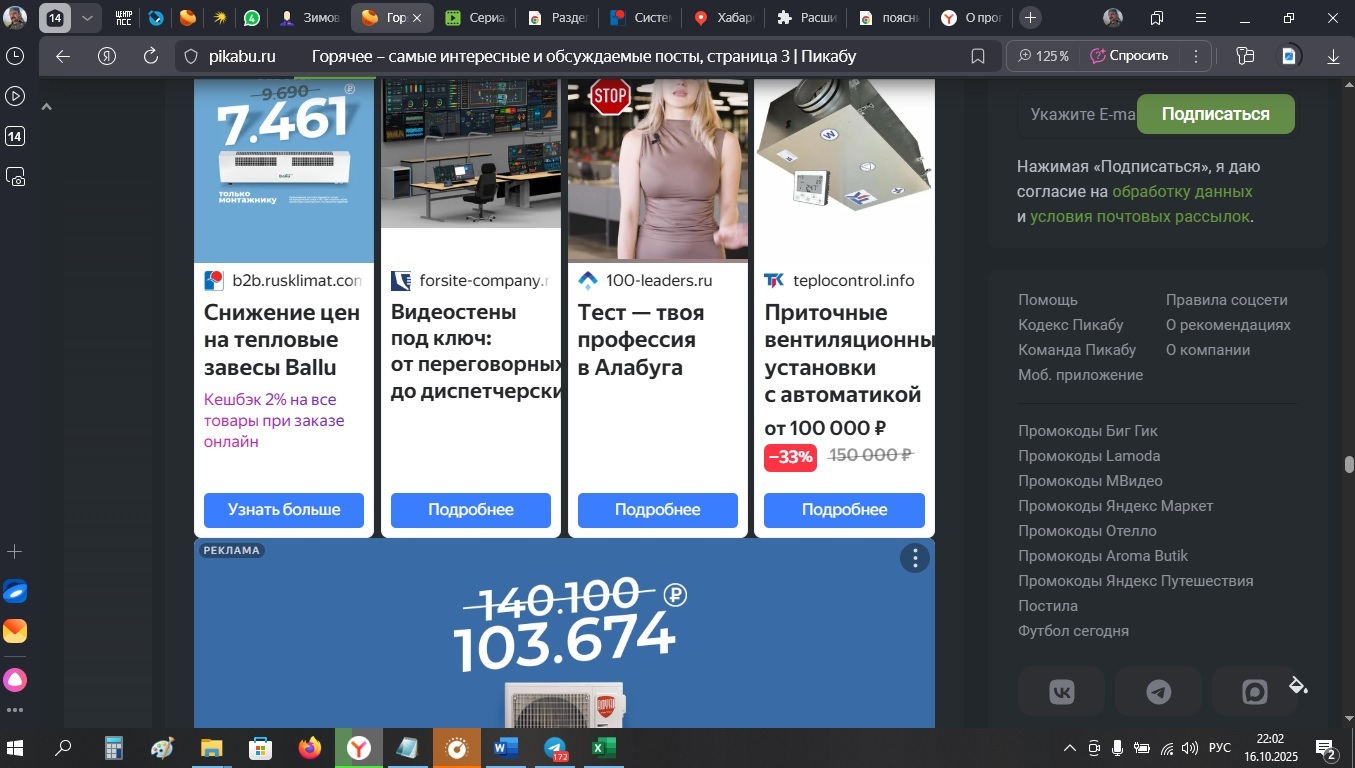Viewport: 1355px width, 768px height.
Task: Click the VK social network icon
Action: click(x=1061, y=691)
